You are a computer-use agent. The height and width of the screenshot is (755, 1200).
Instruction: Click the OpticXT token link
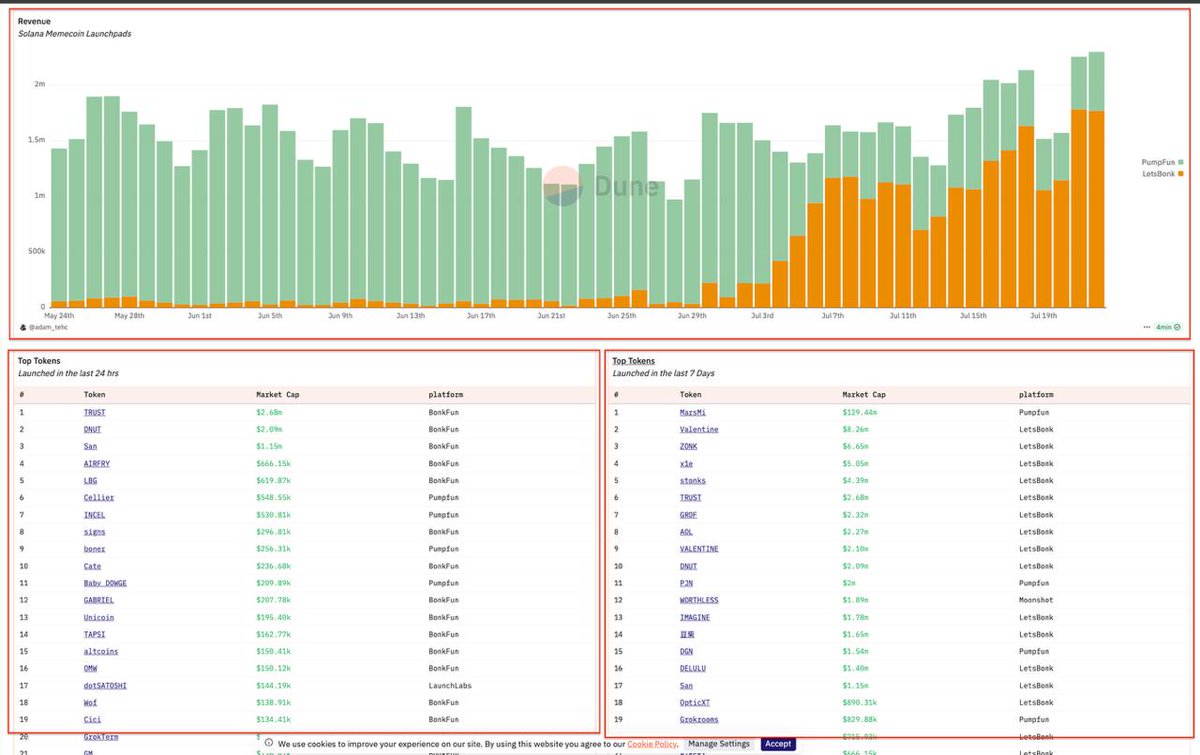695,702
